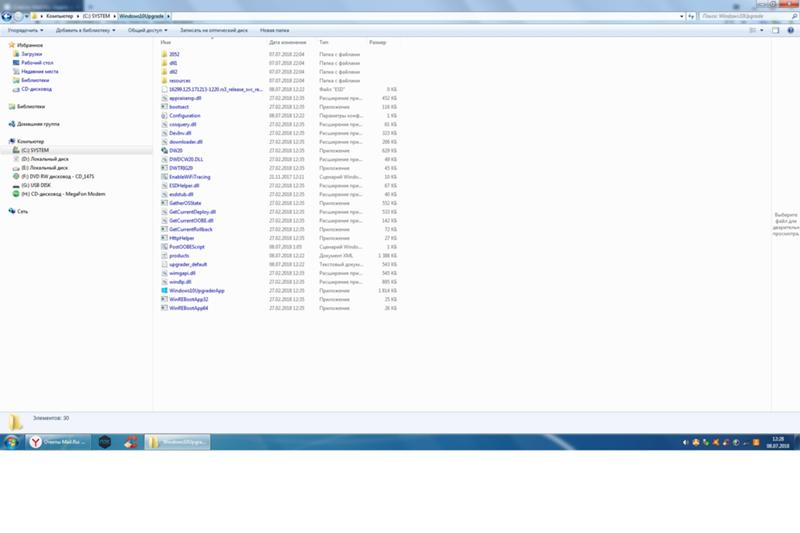Select the DW20 application icon
Screen dimensions: 800x533
tap(164, 150)
